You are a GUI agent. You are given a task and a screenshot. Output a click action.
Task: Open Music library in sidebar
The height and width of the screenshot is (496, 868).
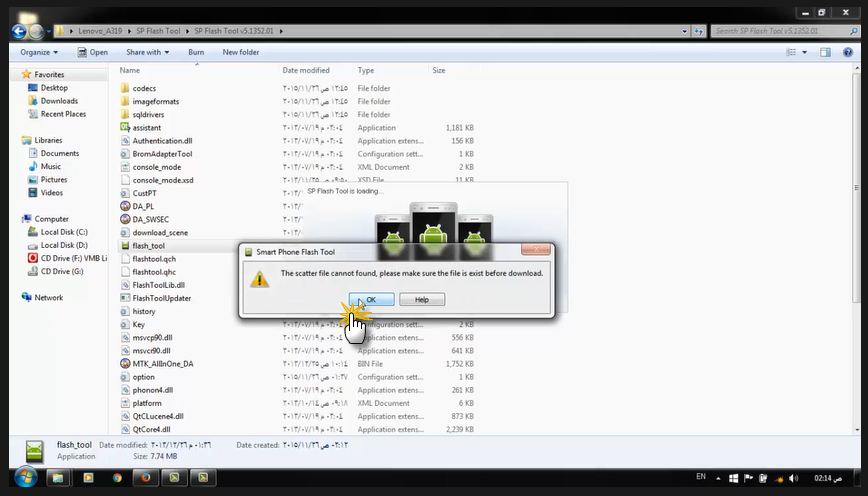click(x=50, y=167)
